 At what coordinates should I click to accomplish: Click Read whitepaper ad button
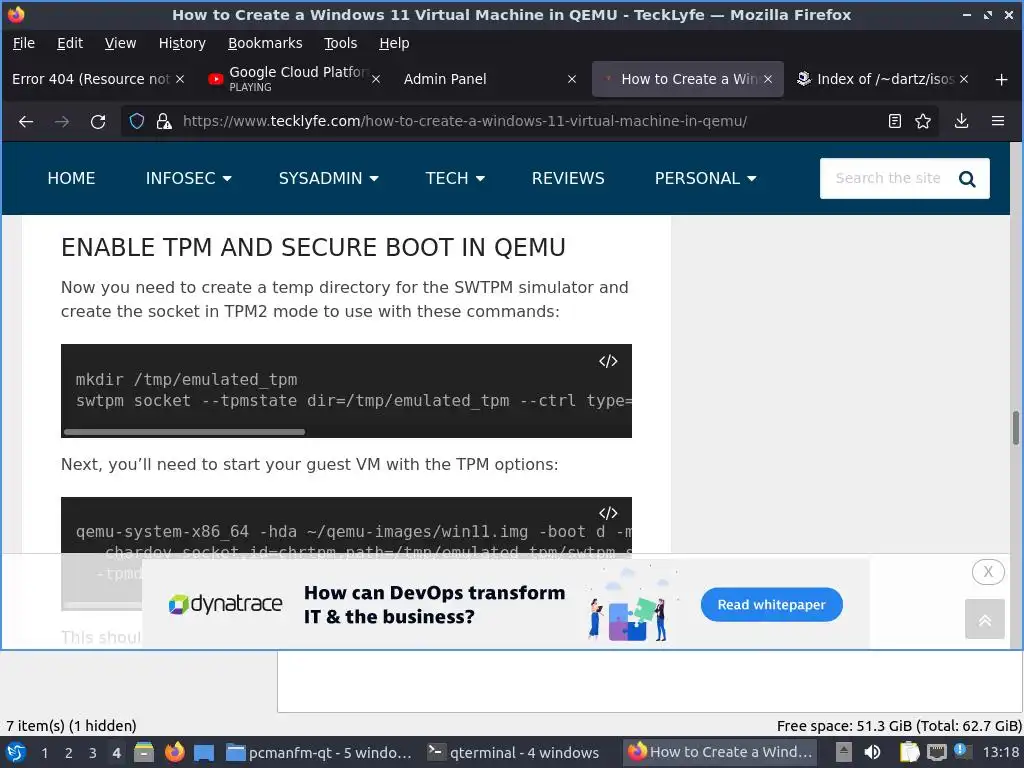(771, 605)
